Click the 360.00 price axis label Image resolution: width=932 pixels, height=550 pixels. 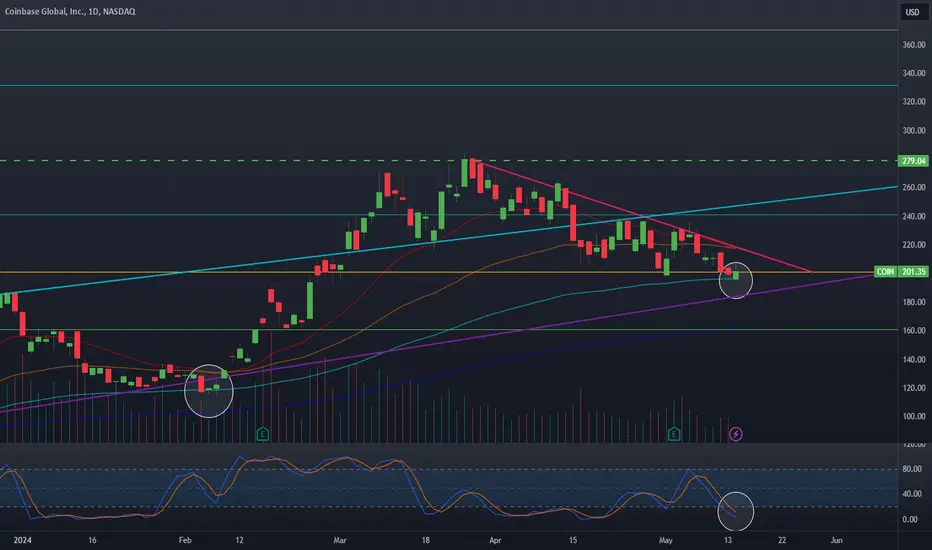pos(914,45)
